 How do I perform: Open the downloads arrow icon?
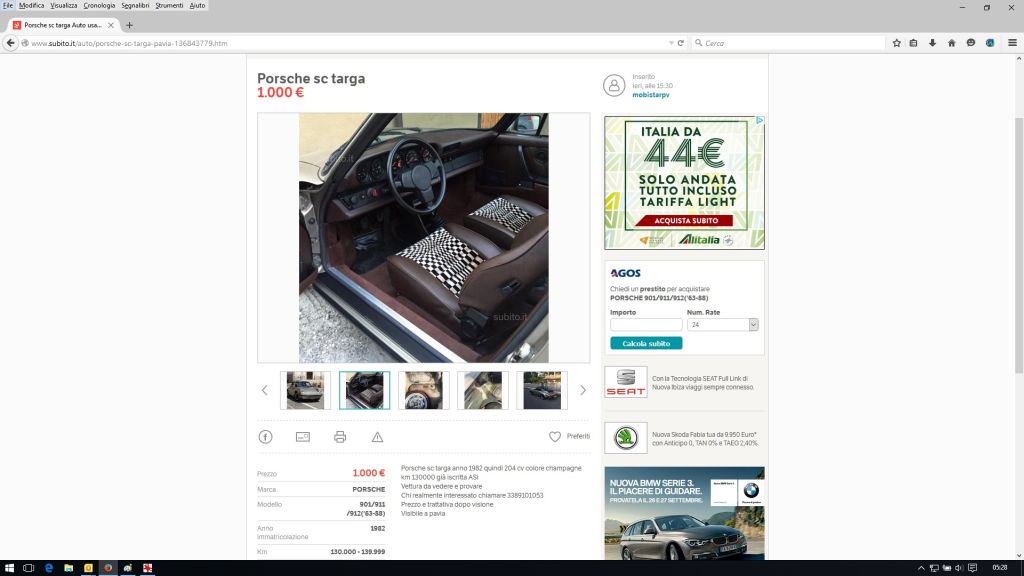(x=933, y=43)
